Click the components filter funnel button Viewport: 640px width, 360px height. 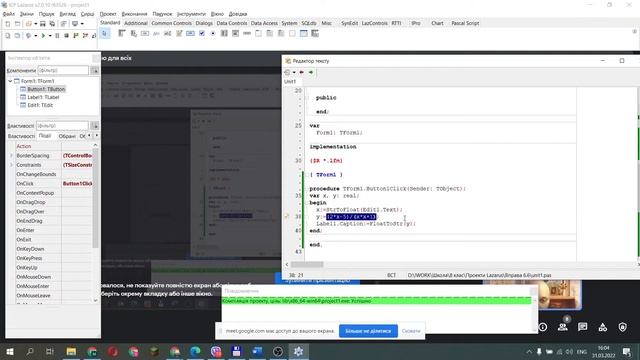pyautogui.click(x=95, y=71)
